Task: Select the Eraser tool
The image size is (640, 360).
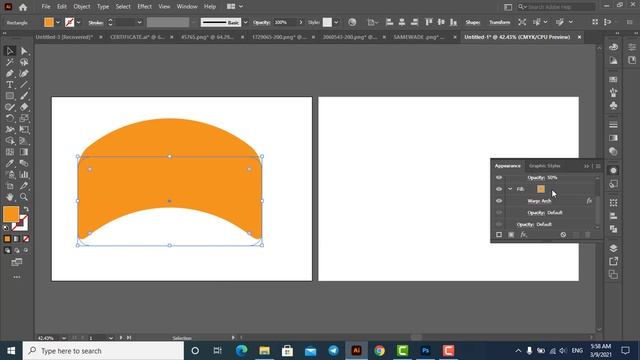Action: [24, 107]
